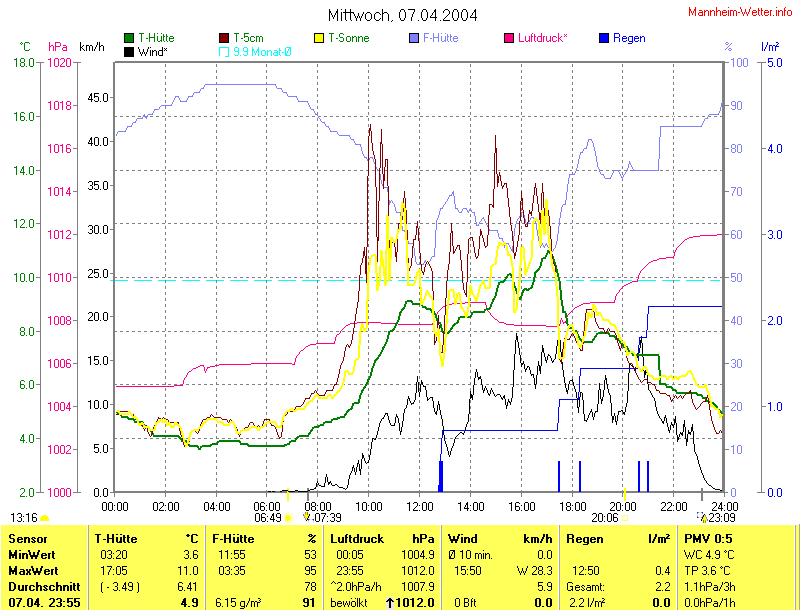The image size is (800, 610).
Task: Click the cyan 9.9 Monat-Ø legend box
Action: (x=224, y=50)
